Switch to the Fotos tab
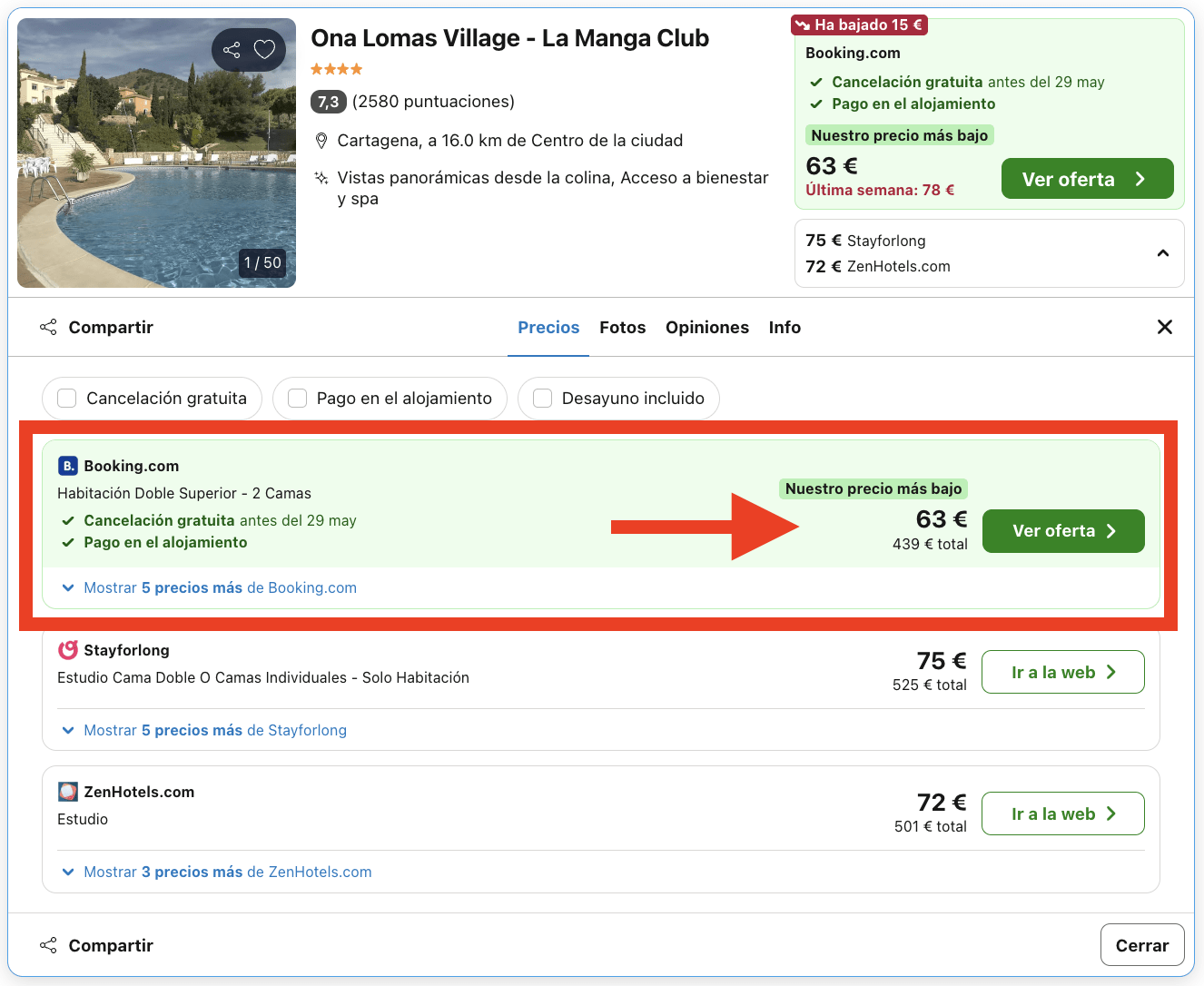Viewport: 1204px width, 986px height. (623, 327)
